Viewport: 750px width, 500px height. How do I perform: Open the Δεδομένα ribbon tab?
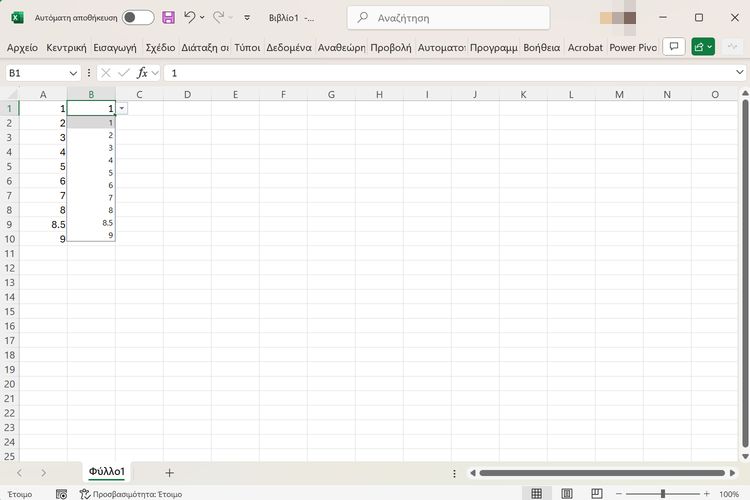click(x=288, y=47)
